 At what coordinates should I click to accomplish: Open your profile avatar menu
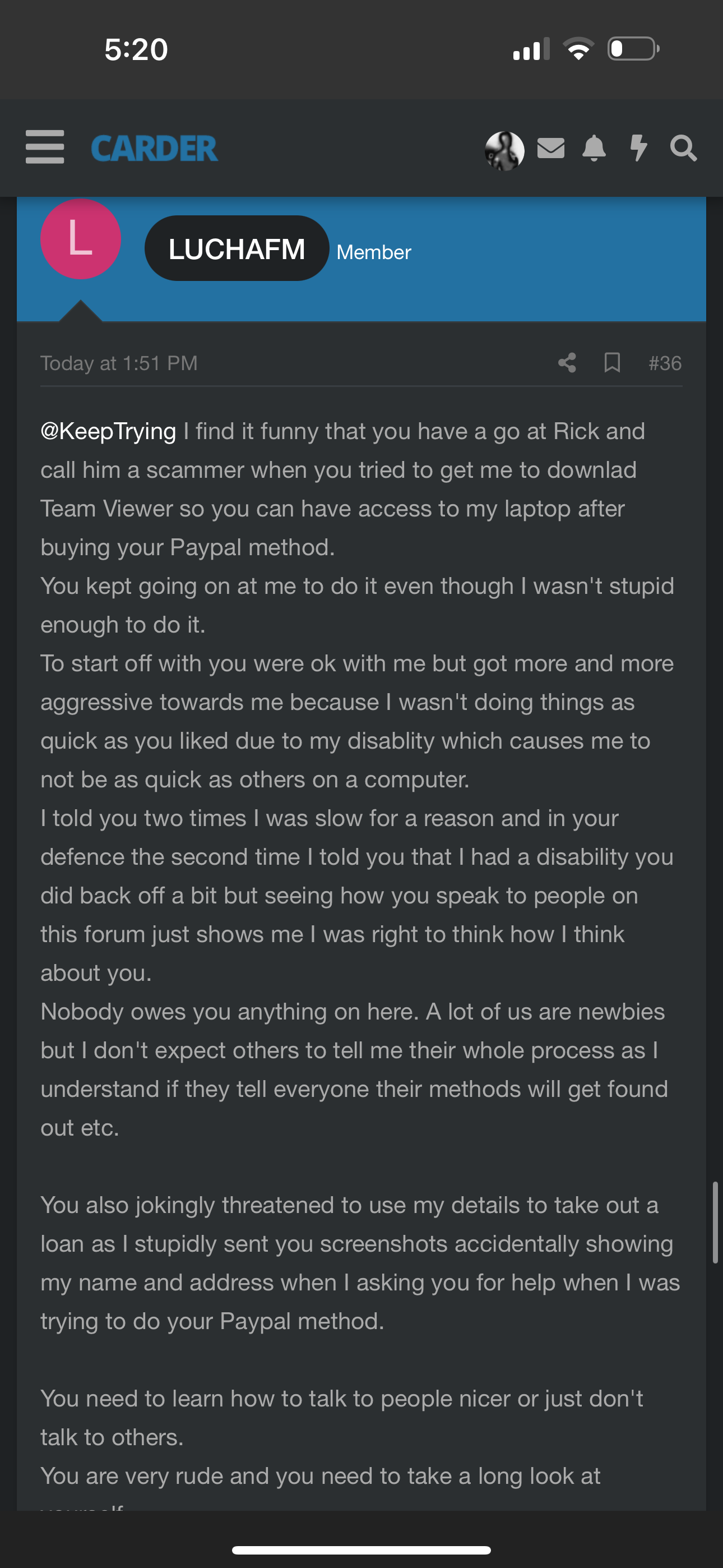[x=504, y=150]
